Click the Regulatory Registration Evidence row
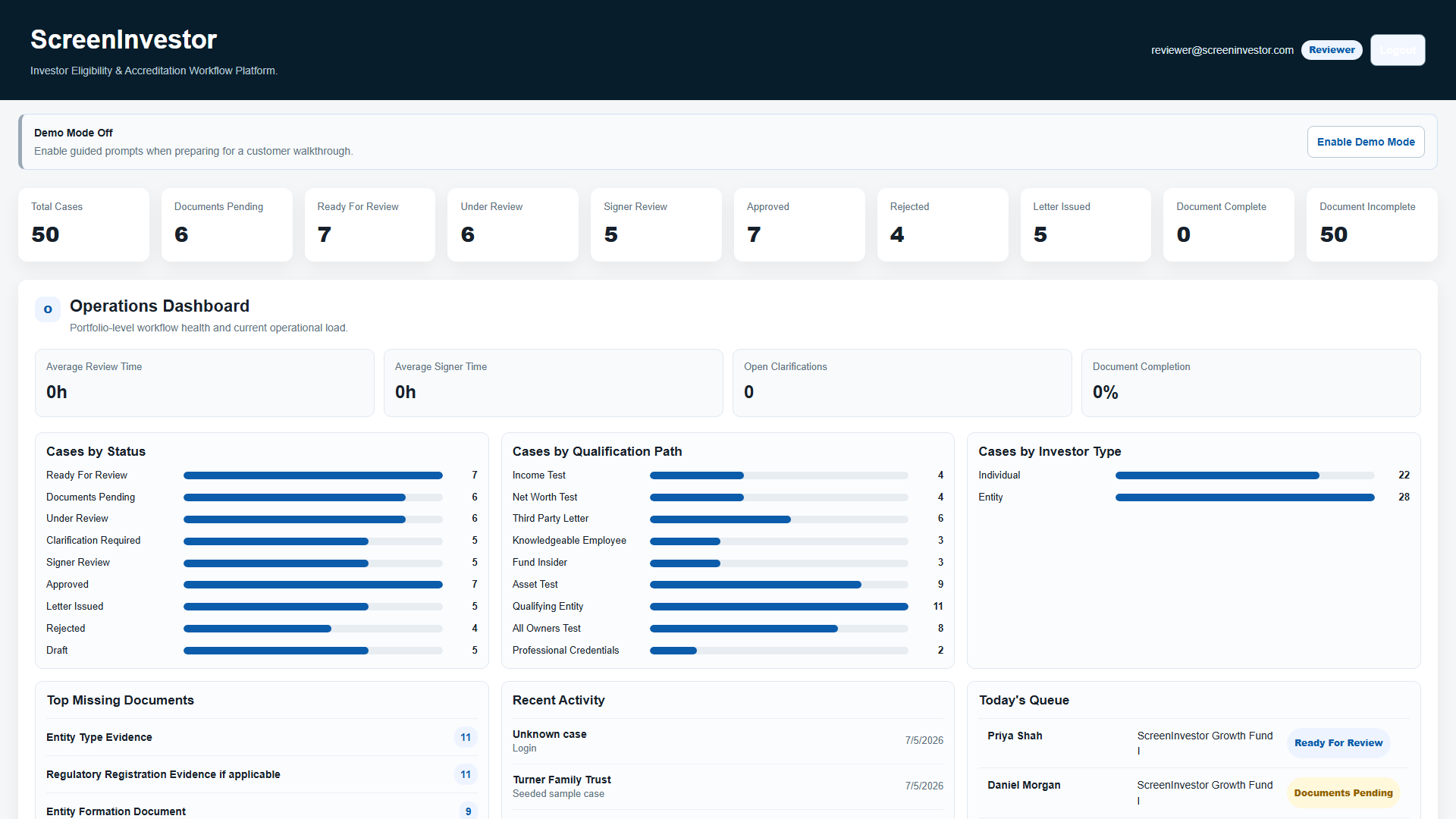 [x=262, y=774]
